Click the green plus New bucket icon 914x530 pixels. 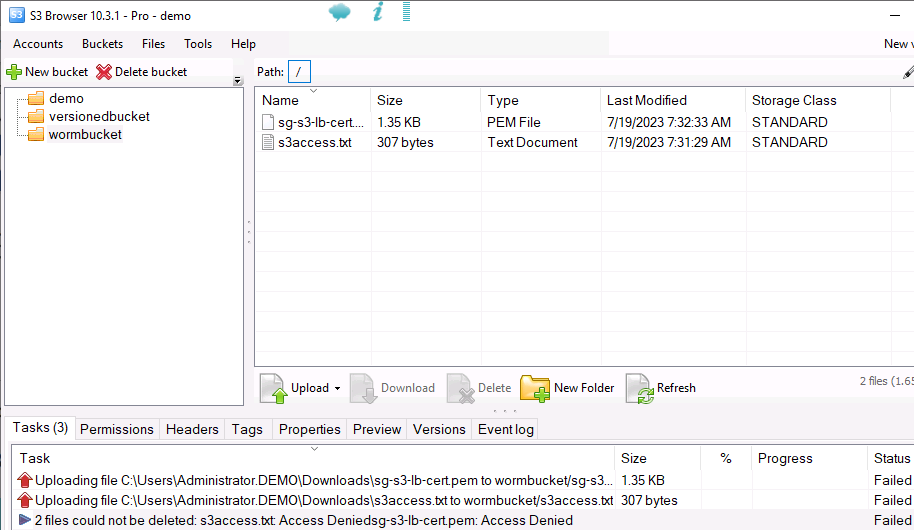pyautogui.click(x=14, y=72)
